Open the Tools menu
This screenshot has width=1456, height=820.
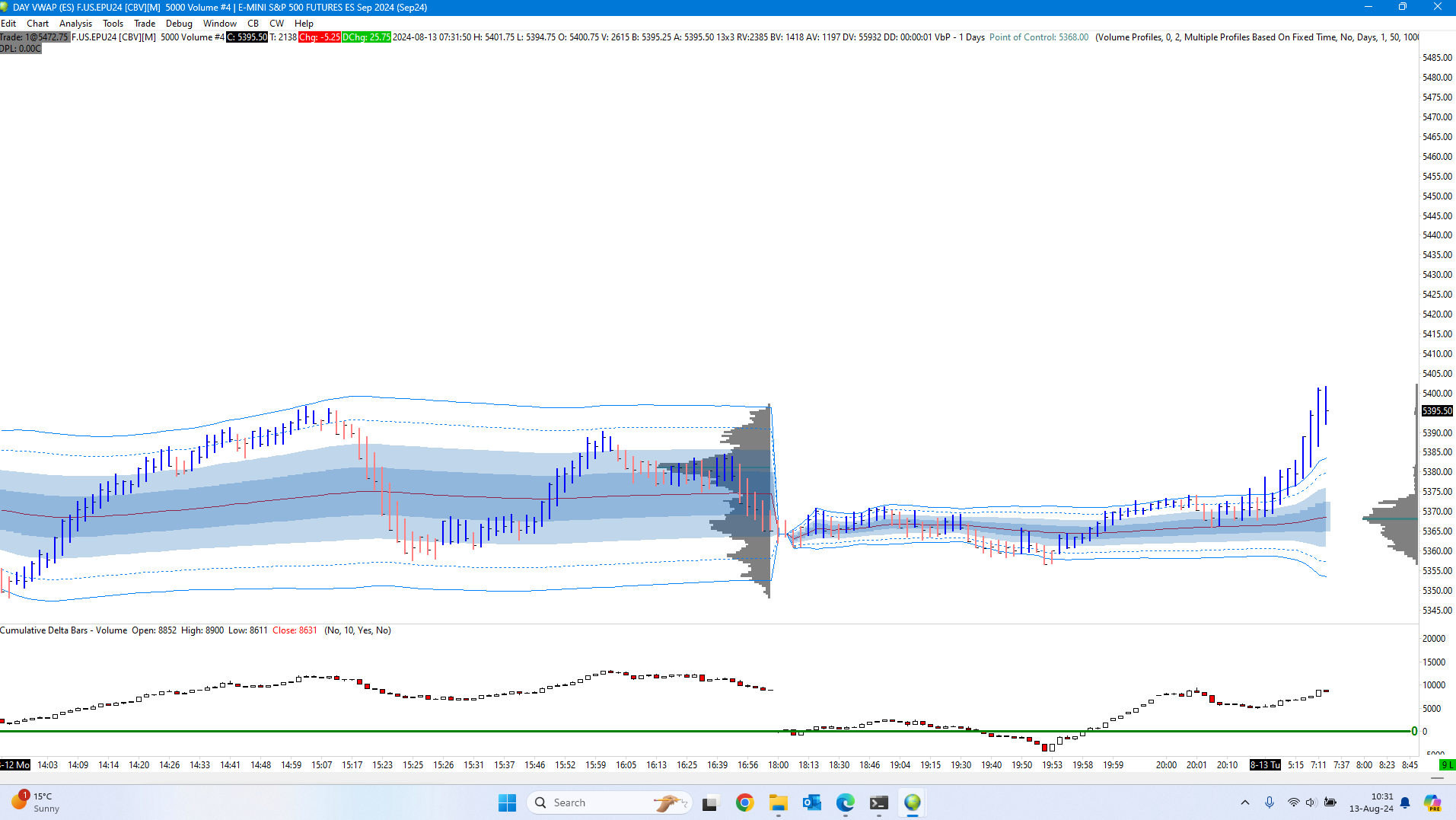point(113,24)
